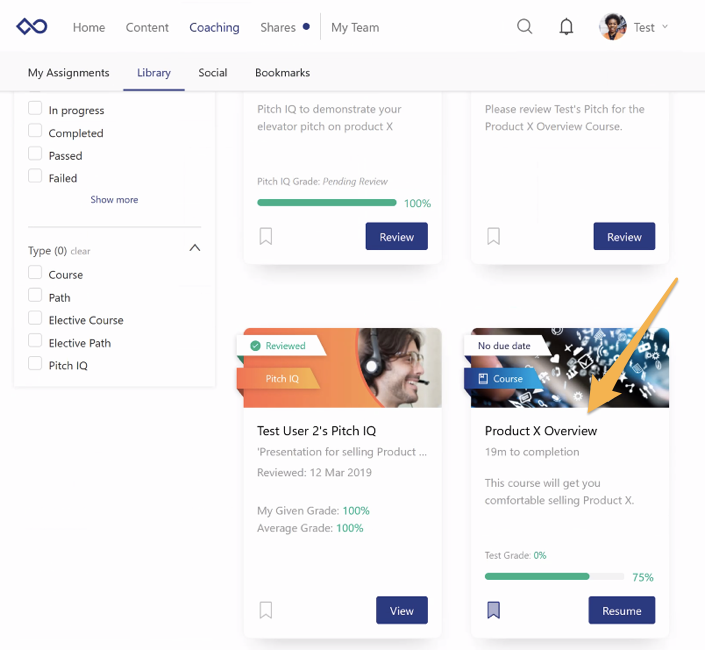Bookmark Test User 2's Pitch IQ card

266,610
